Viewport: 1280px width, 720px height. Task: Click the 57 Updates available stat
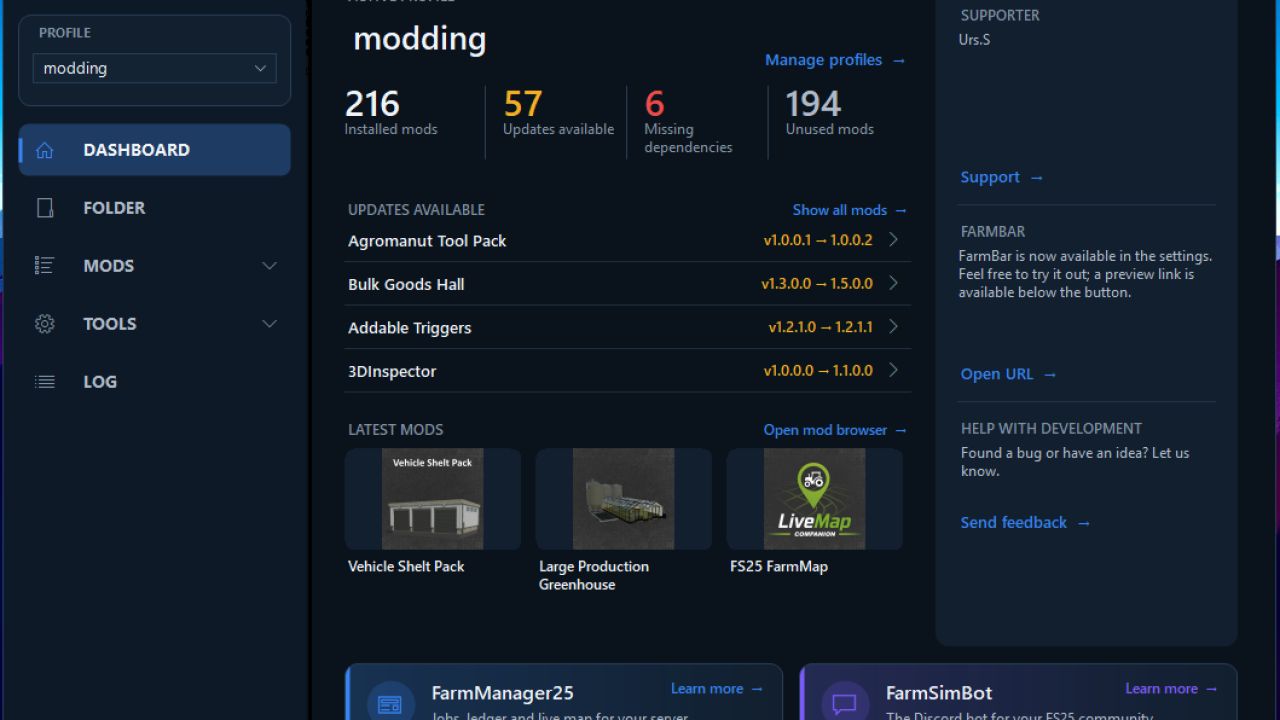(558, 113)
